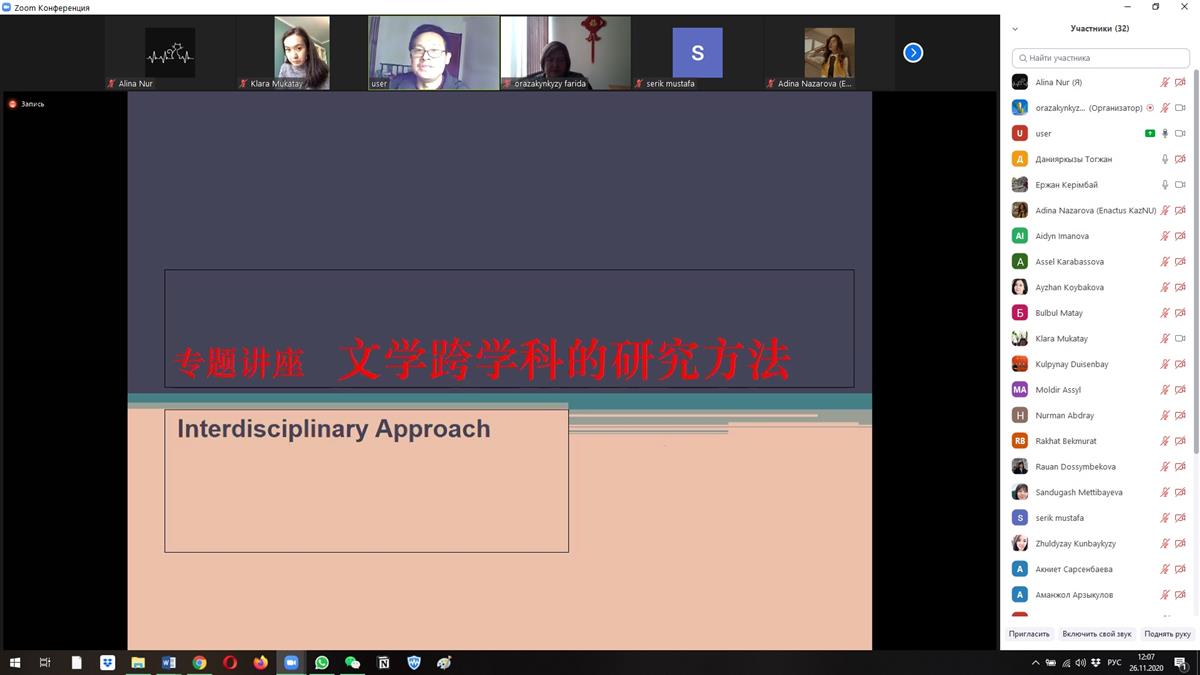Open WhatsApp from the taskbar
Image resolution: width=1200 pixels, height=675 pixels.
(321, 662)
